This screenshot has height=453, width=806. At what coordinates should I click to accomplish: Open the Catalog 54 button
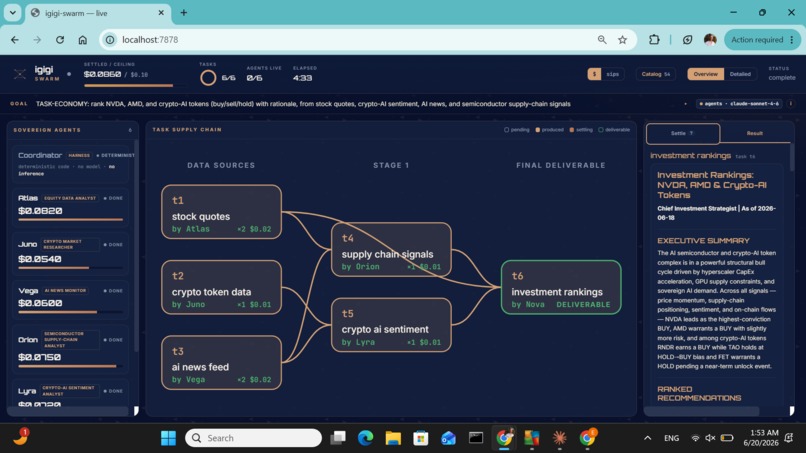[655, 74]
